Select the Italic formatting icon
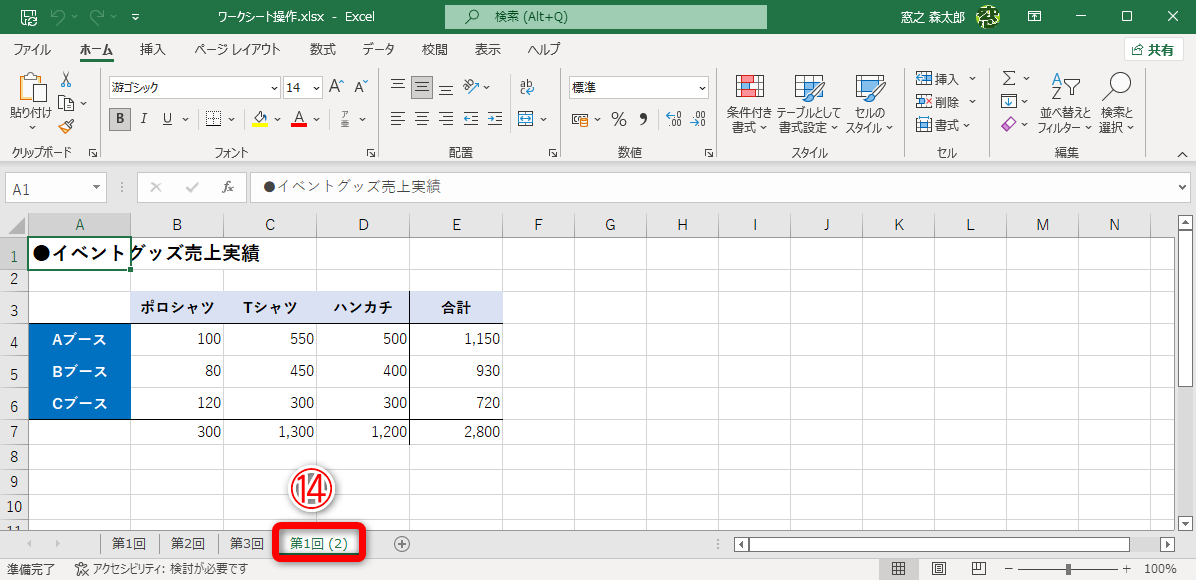1196x580 pixels. [x=141, y=119]
